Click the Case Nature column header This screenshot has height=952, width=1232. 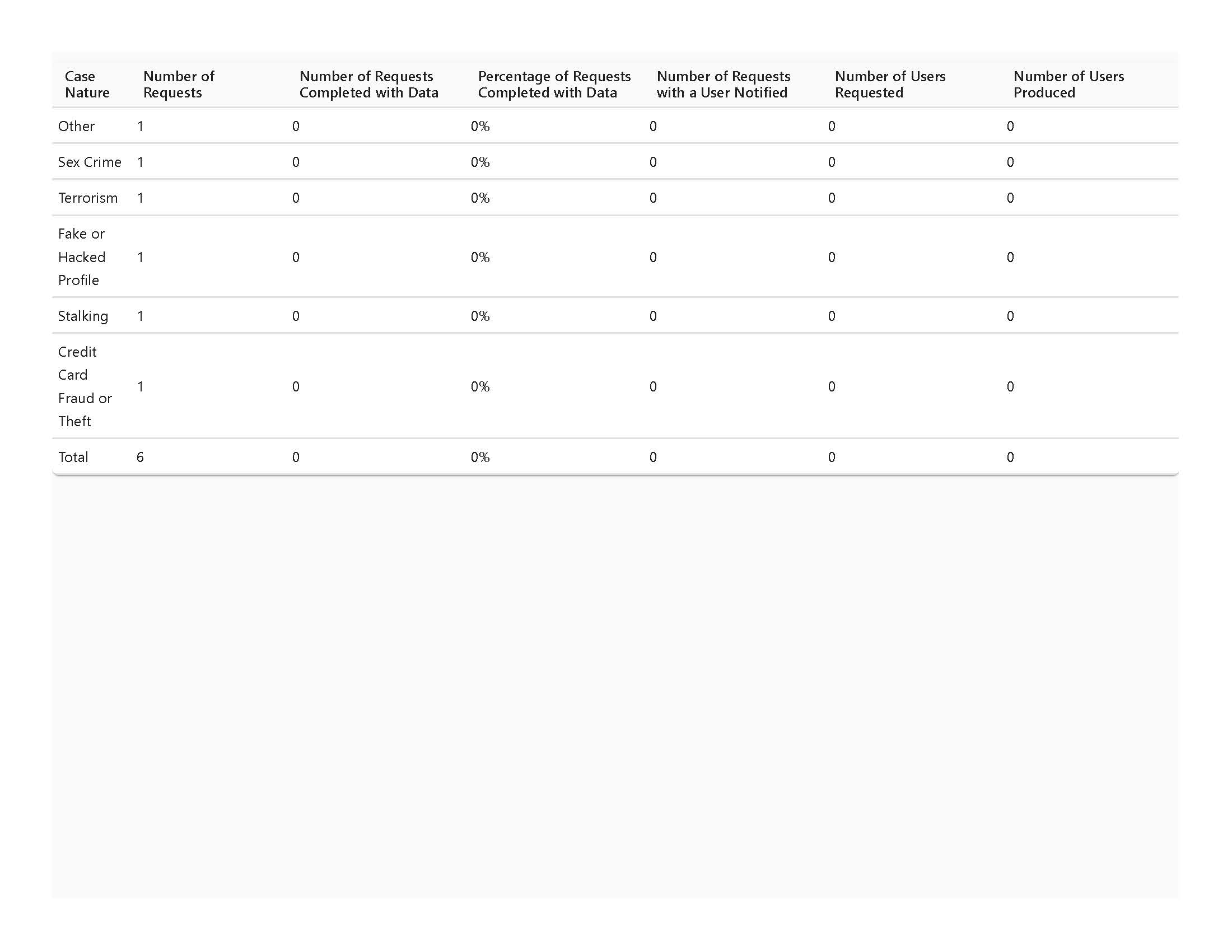click(87, 85)
